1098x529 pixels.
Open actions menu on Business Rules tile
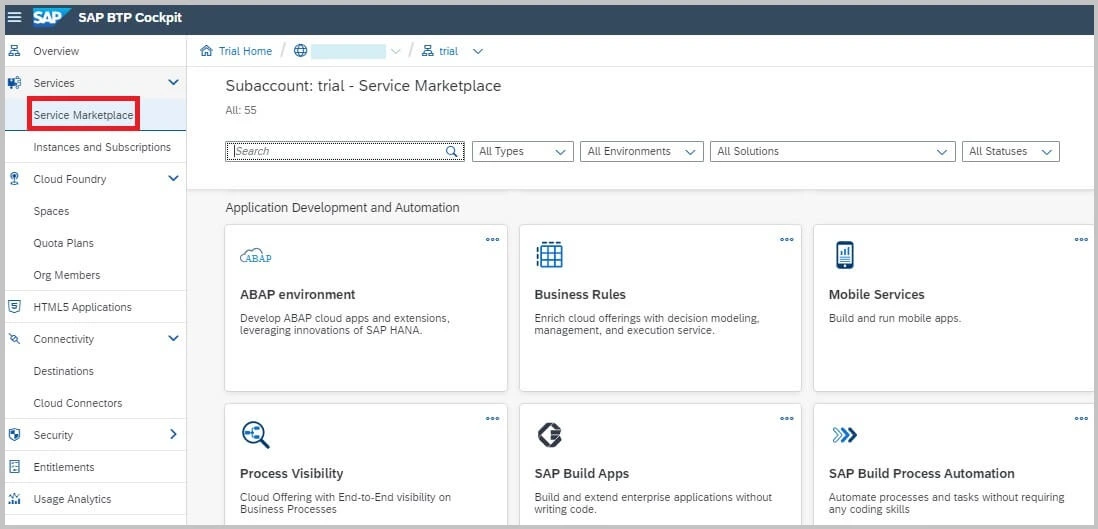[x=787, y=240]
